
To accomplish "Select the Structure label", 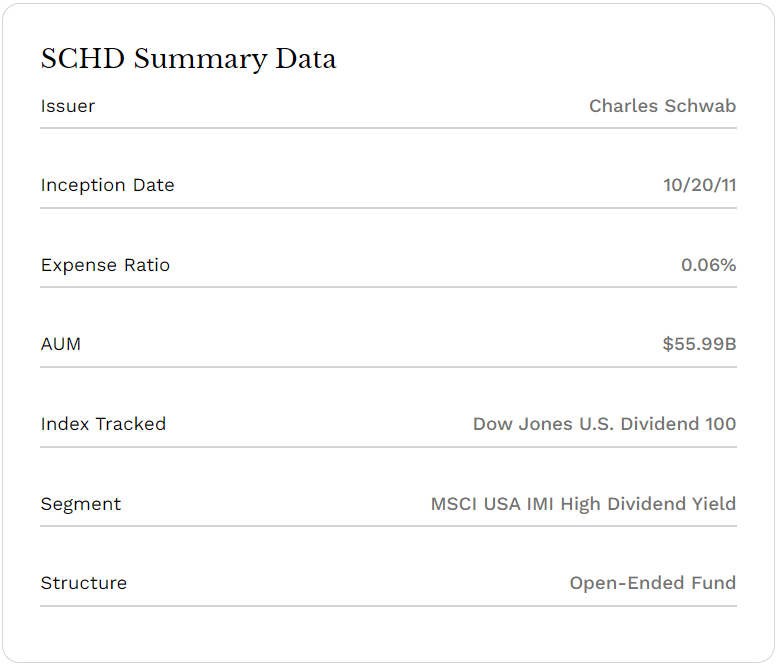I will coord(84,583).
